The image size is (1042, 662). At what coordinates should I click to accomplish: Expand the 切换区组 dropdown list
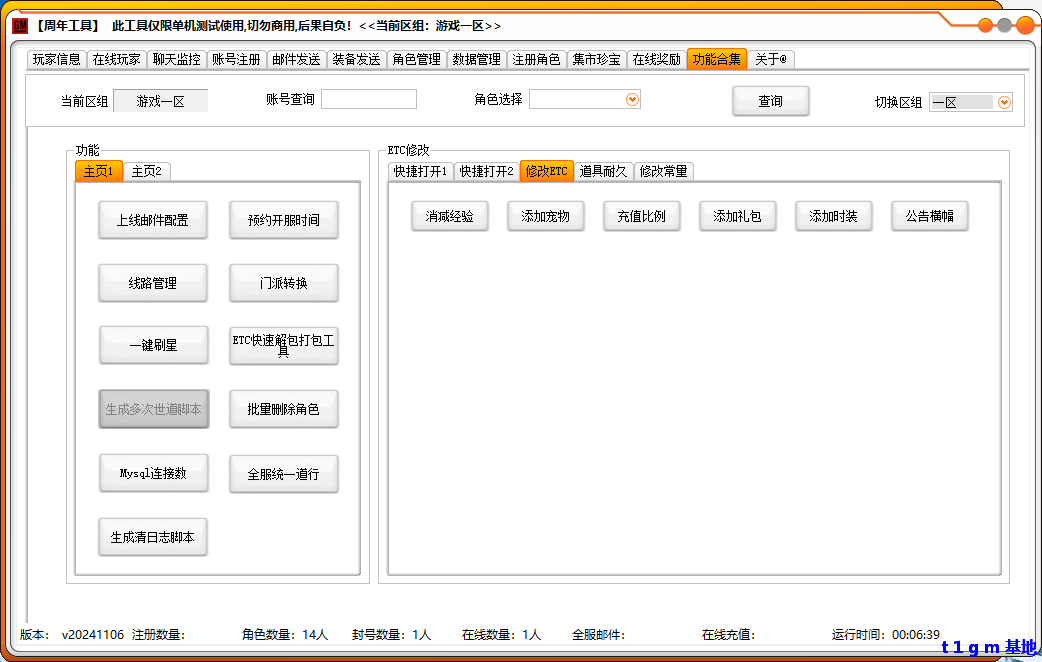point(1004,102)
